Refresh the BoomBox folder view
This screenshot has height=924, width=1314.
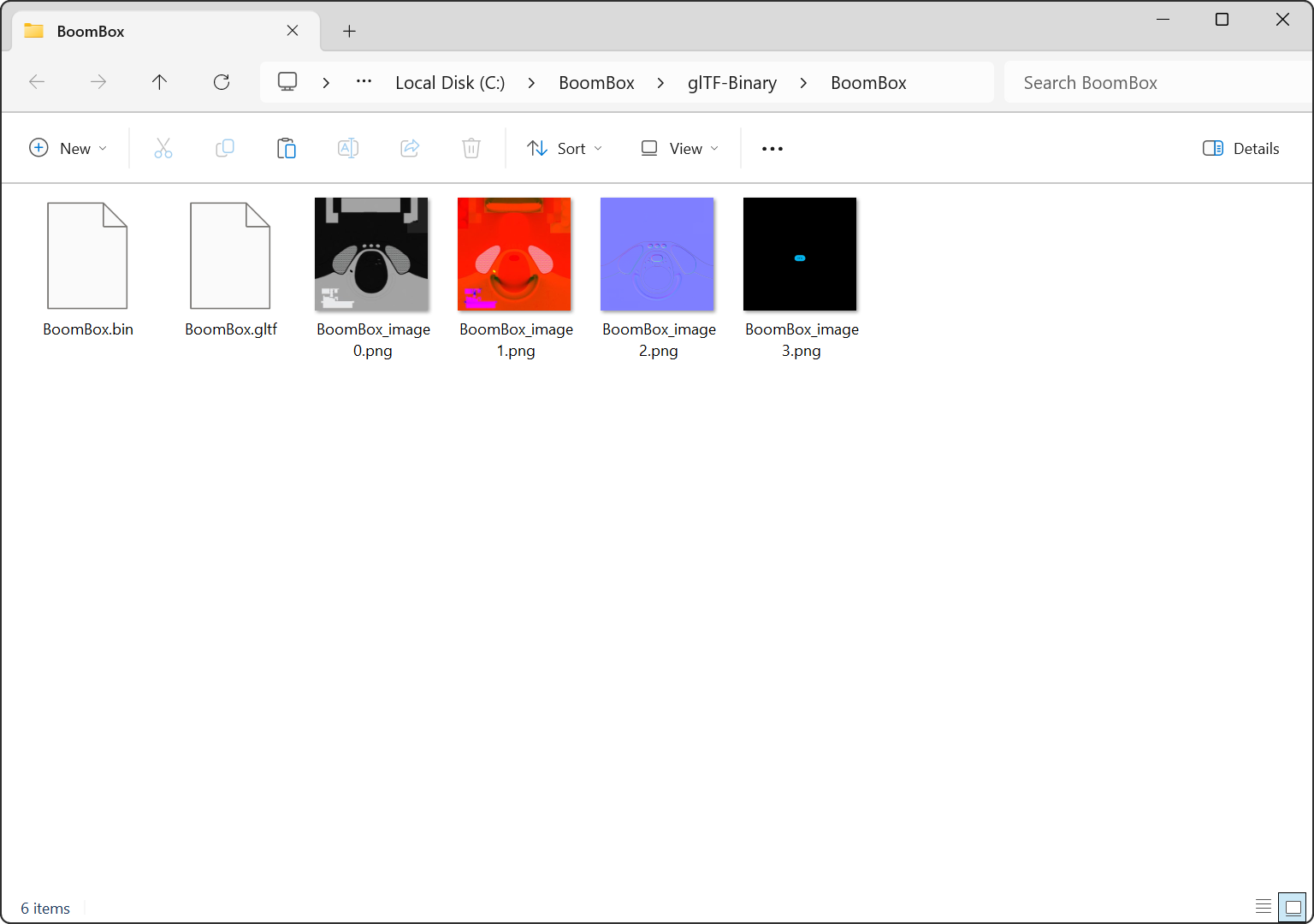pos(222,82)
